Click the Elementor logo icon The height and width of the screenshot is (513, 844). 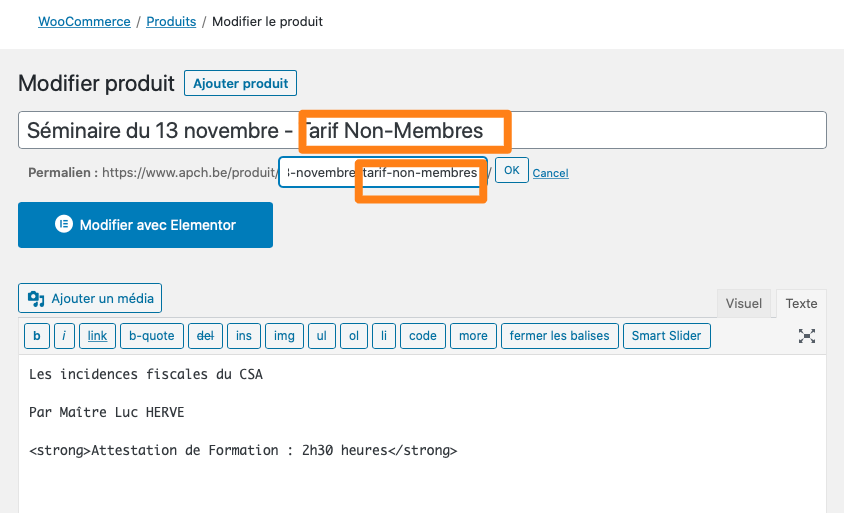(x=64, y=224)
